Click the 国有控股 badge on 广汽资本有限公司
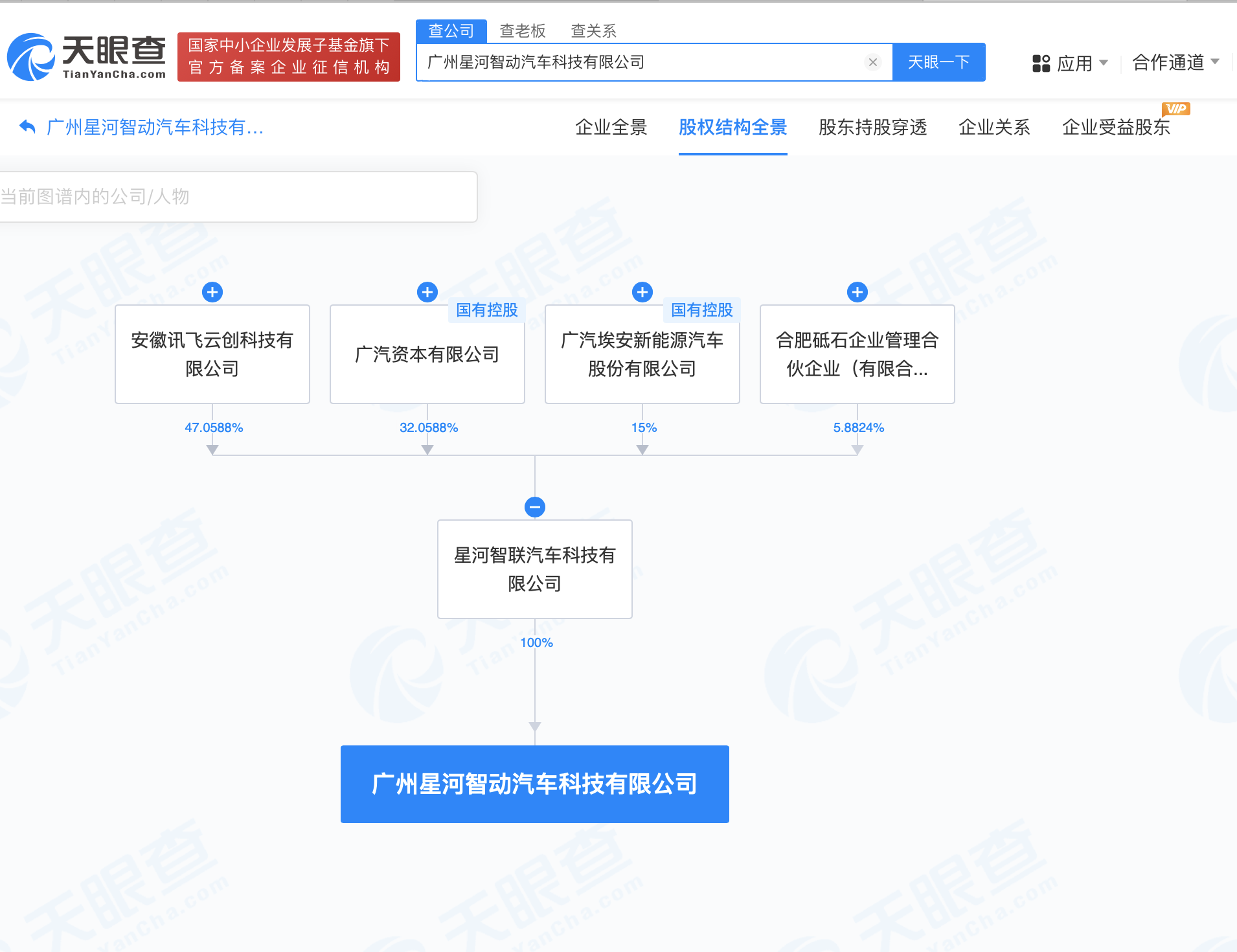Viewport: 1237px width, 952px height. [x=486, y=310]
